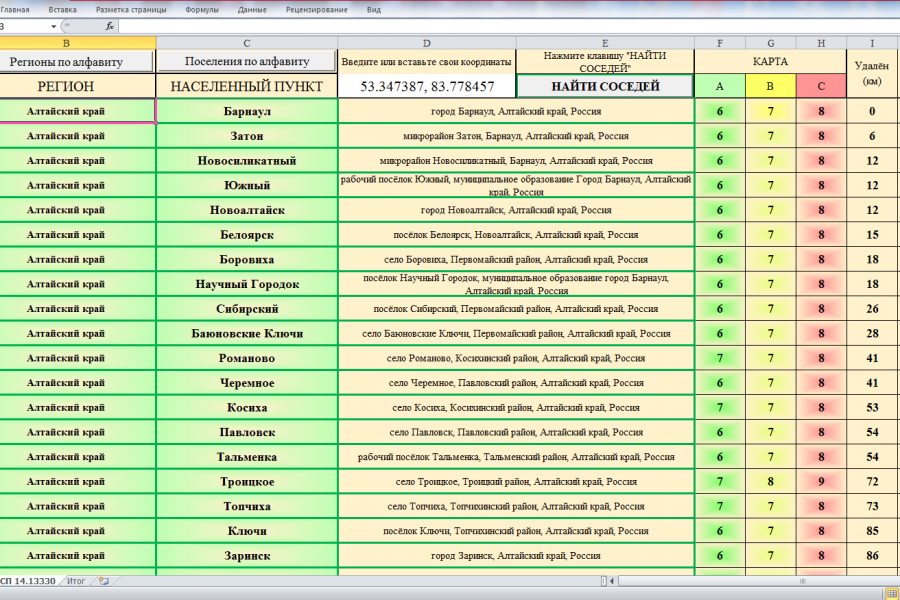Click the coordinates cell 53.347387, 83.778457

427,86
